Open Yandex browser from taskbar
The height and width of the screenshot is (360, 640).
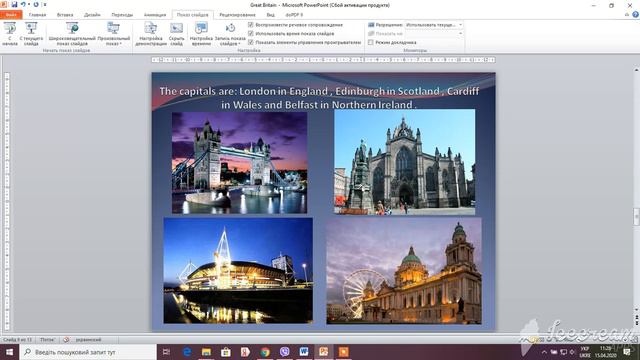(245, 352)
